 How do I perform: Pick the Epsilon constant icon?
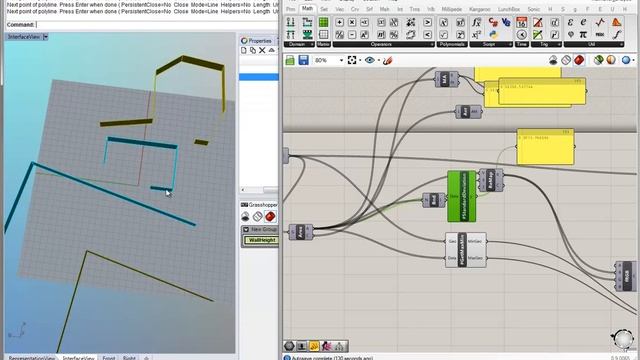pos(571,22)
